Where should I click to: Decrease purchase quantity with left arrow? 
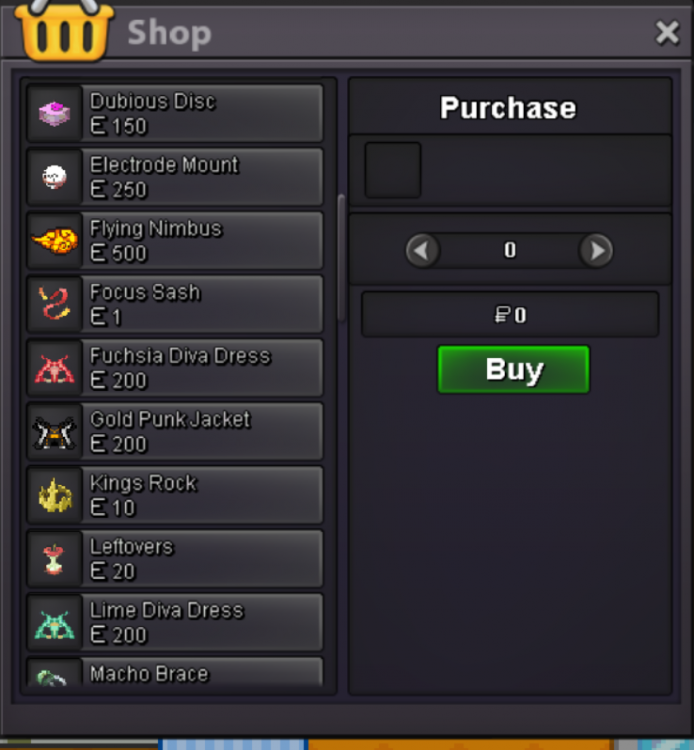click(x=422, y=250)
